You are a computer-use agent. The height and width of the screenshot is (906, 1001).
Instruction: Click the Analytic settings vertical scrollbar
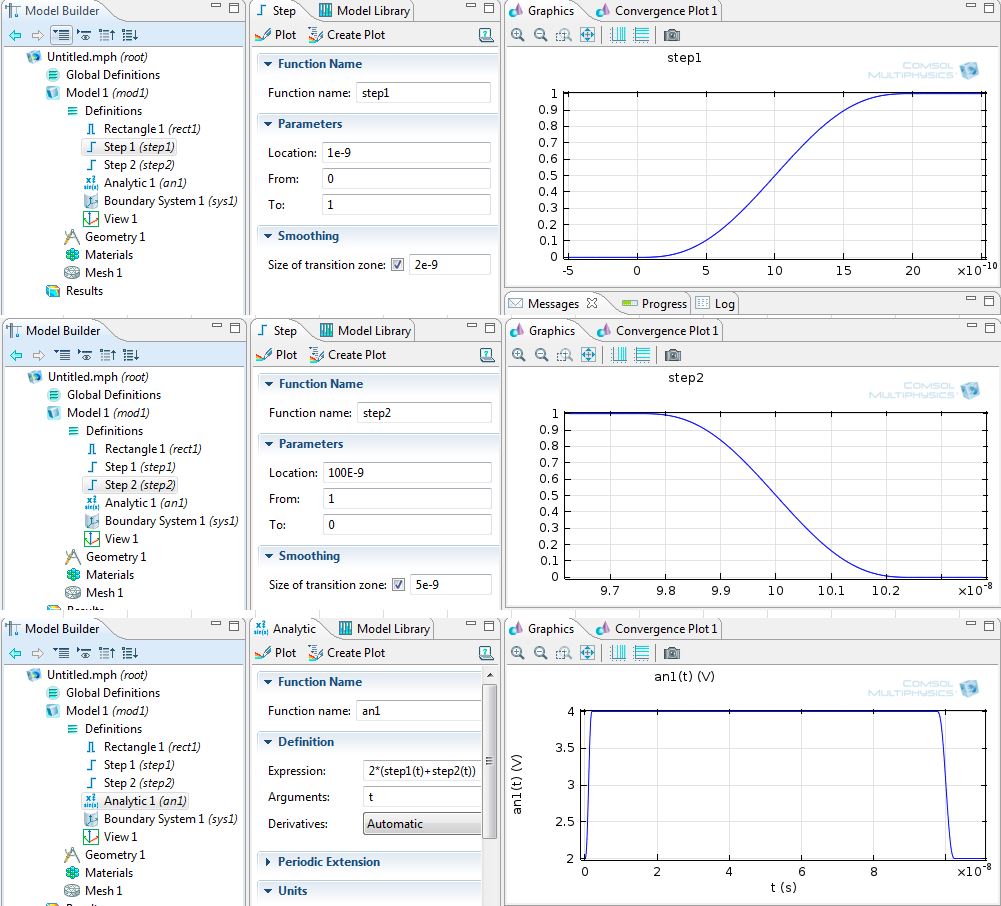[489, 760]
